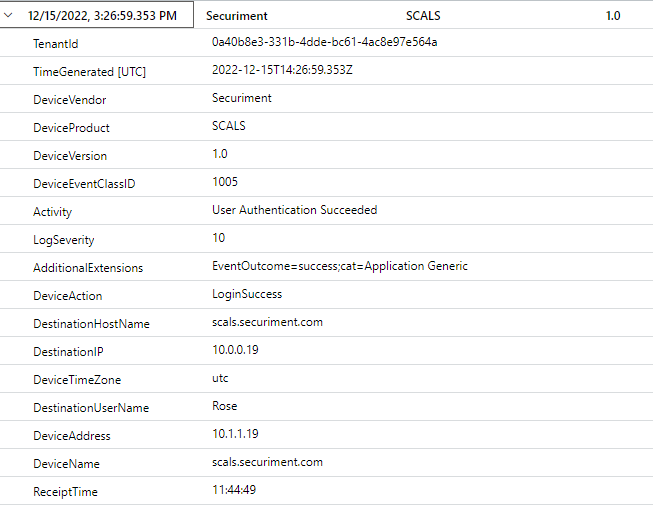This screenshot has height=506, width=653.
Task: Click the 1.0 cell in the header row
Action: click(x=613, y=16)
